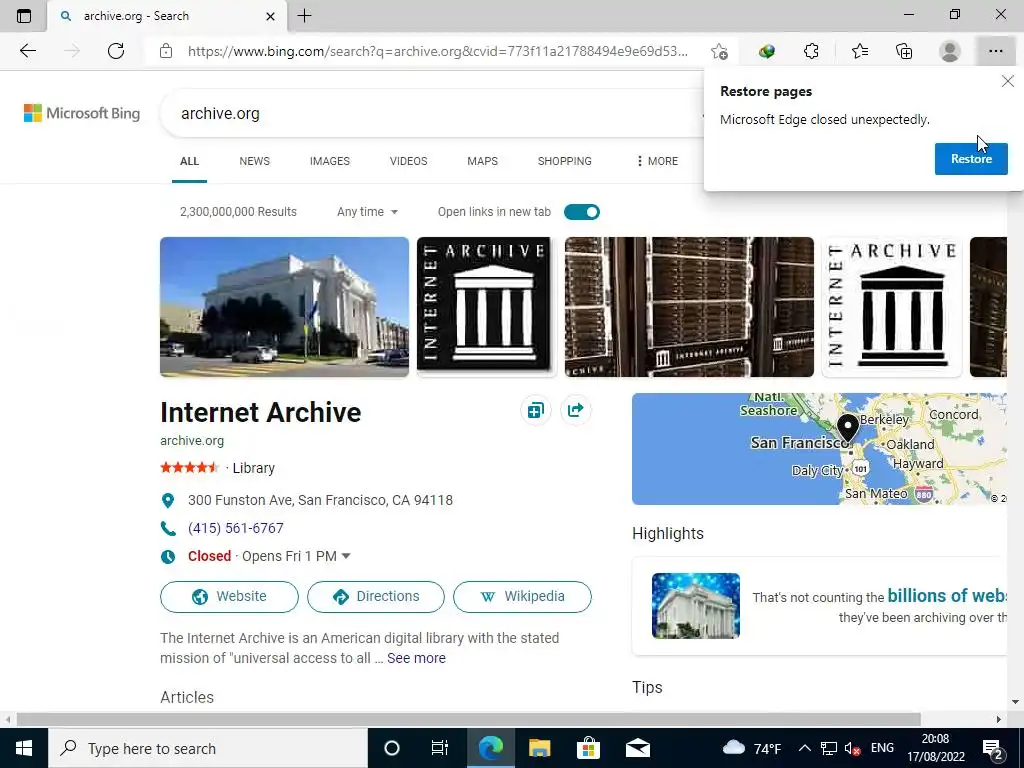Call the phone number (415) 561-6767
Screen dimensions: 1024x768
click(x=236, y=528)
